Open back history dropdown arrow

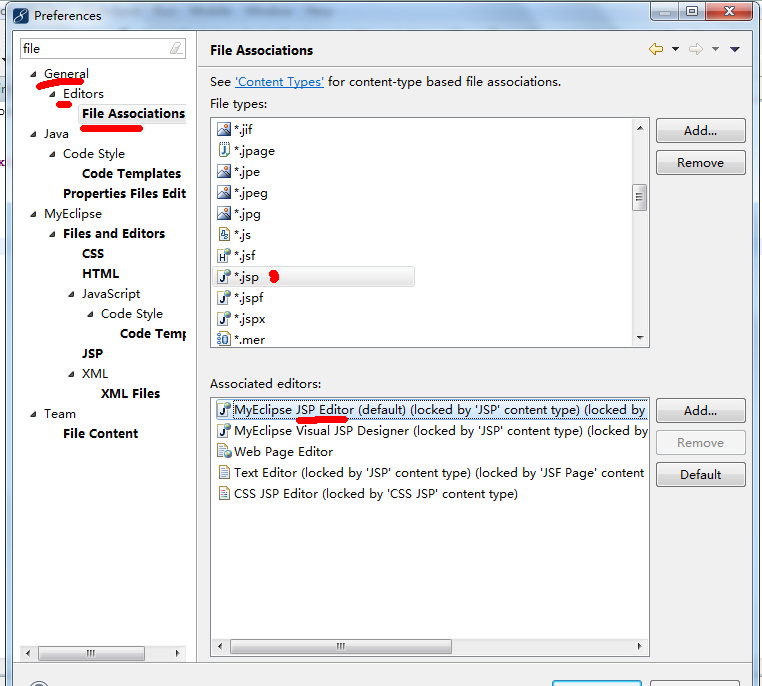pos(675,50)
